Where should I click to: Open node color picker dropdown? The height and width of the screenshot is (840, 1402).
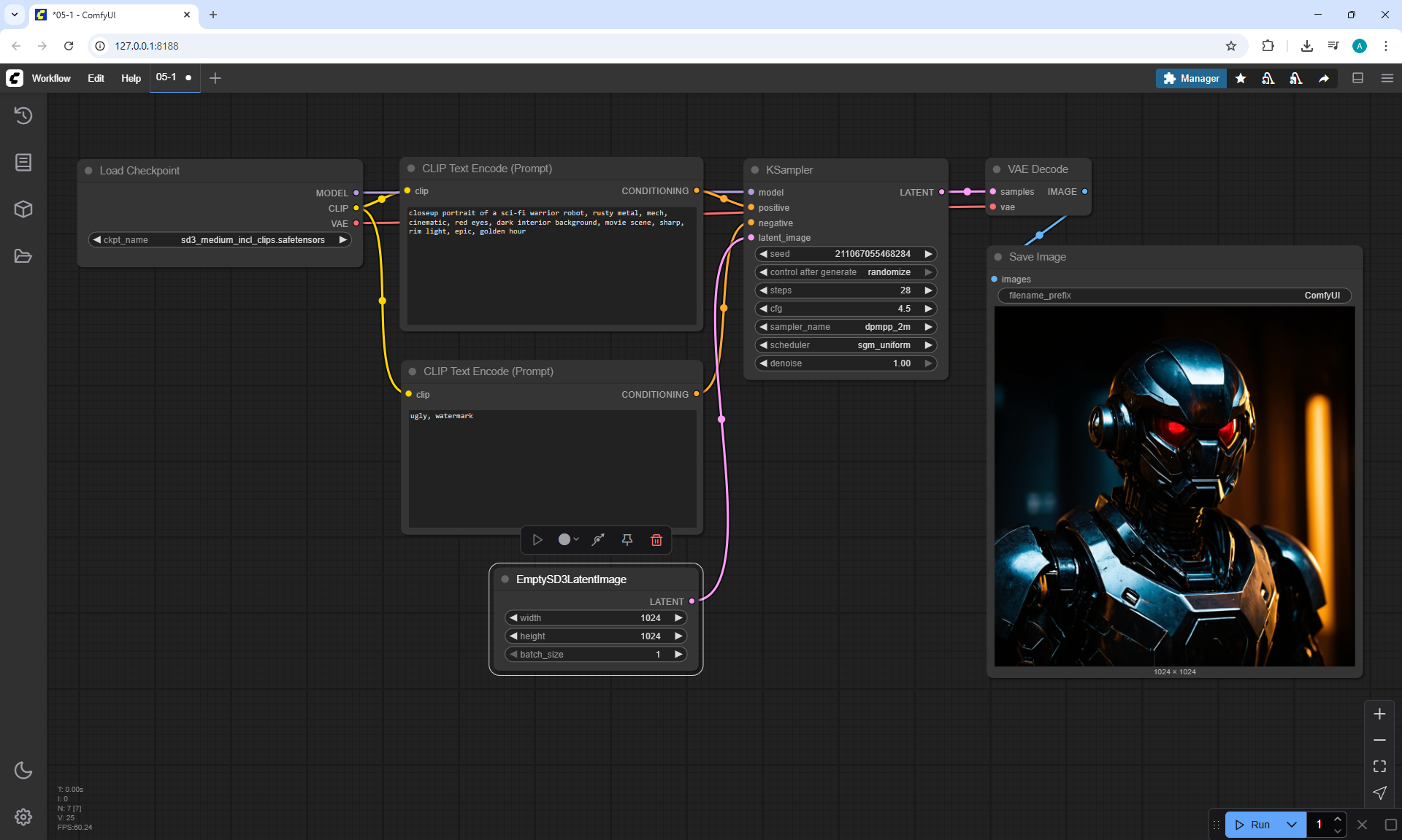[568, 539]
